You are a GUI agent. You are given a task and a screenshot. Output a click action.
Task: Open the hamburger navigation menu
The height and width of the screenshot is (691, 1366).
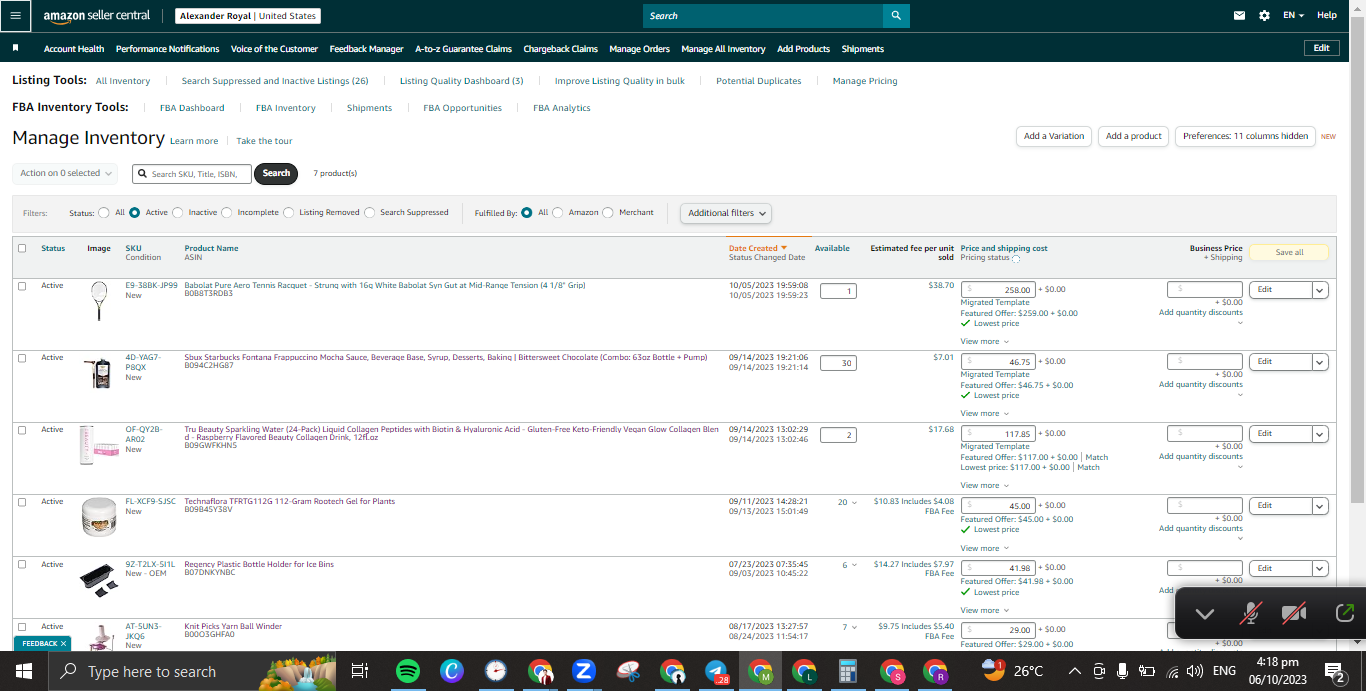pos(15,15)
